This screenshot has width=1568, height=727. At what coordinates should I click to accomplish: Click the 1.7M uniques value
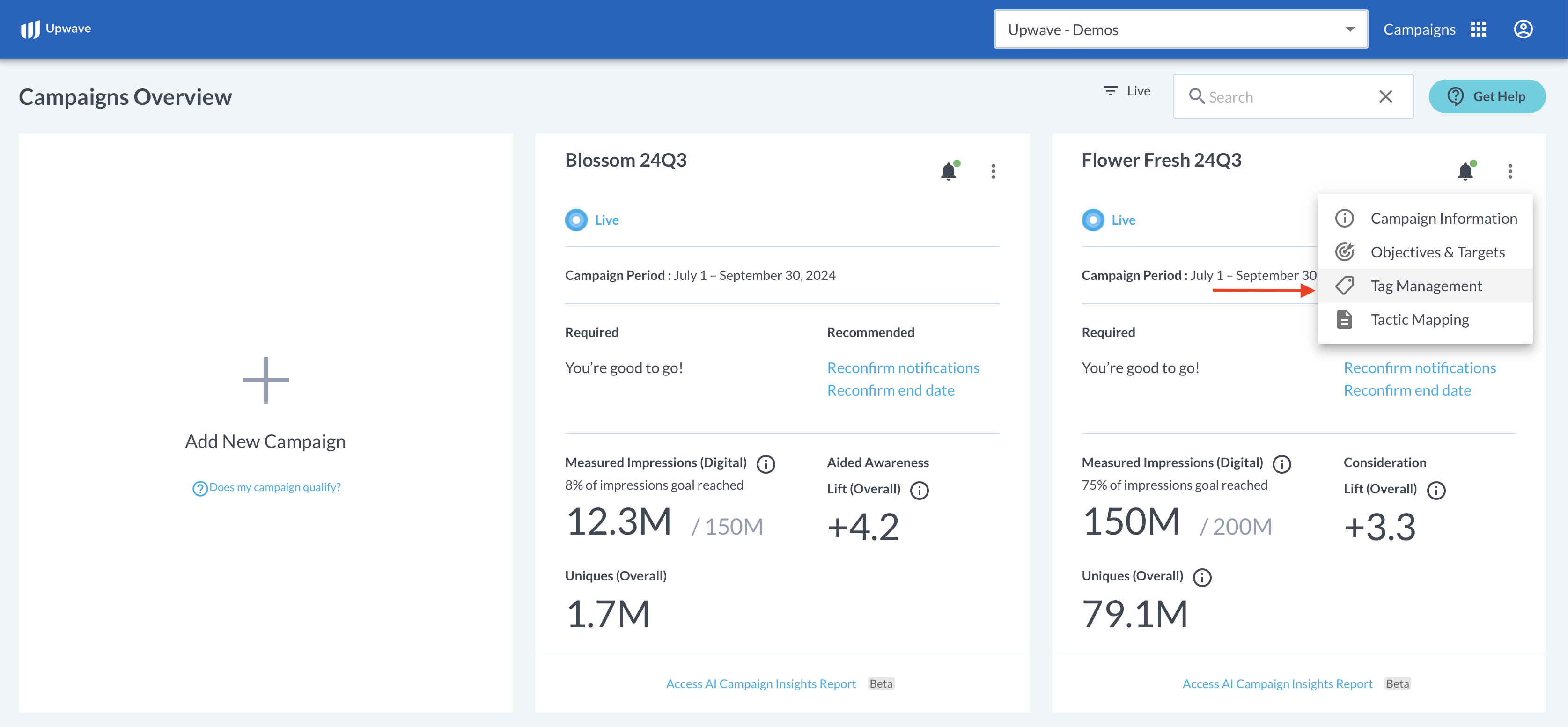pos(608,614)
